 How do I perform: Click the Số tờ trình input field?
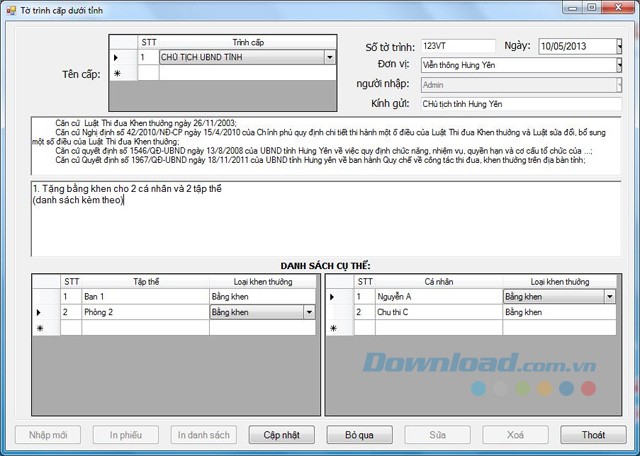[457, 46]
